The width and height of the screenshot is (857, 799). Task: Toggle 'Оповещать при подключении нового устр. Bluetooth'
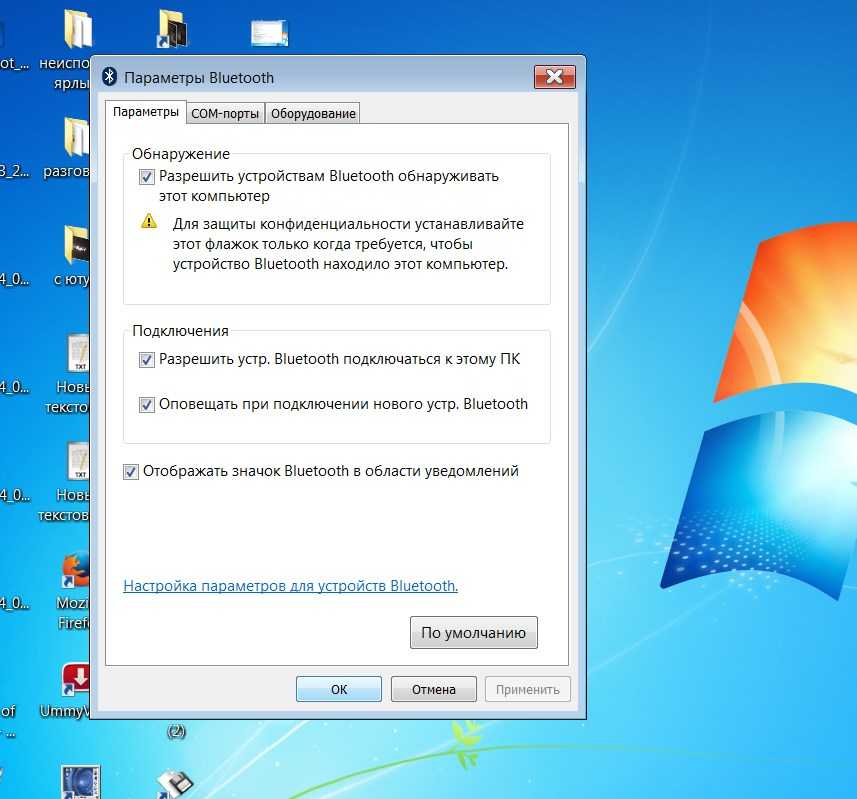coord(146,404)
